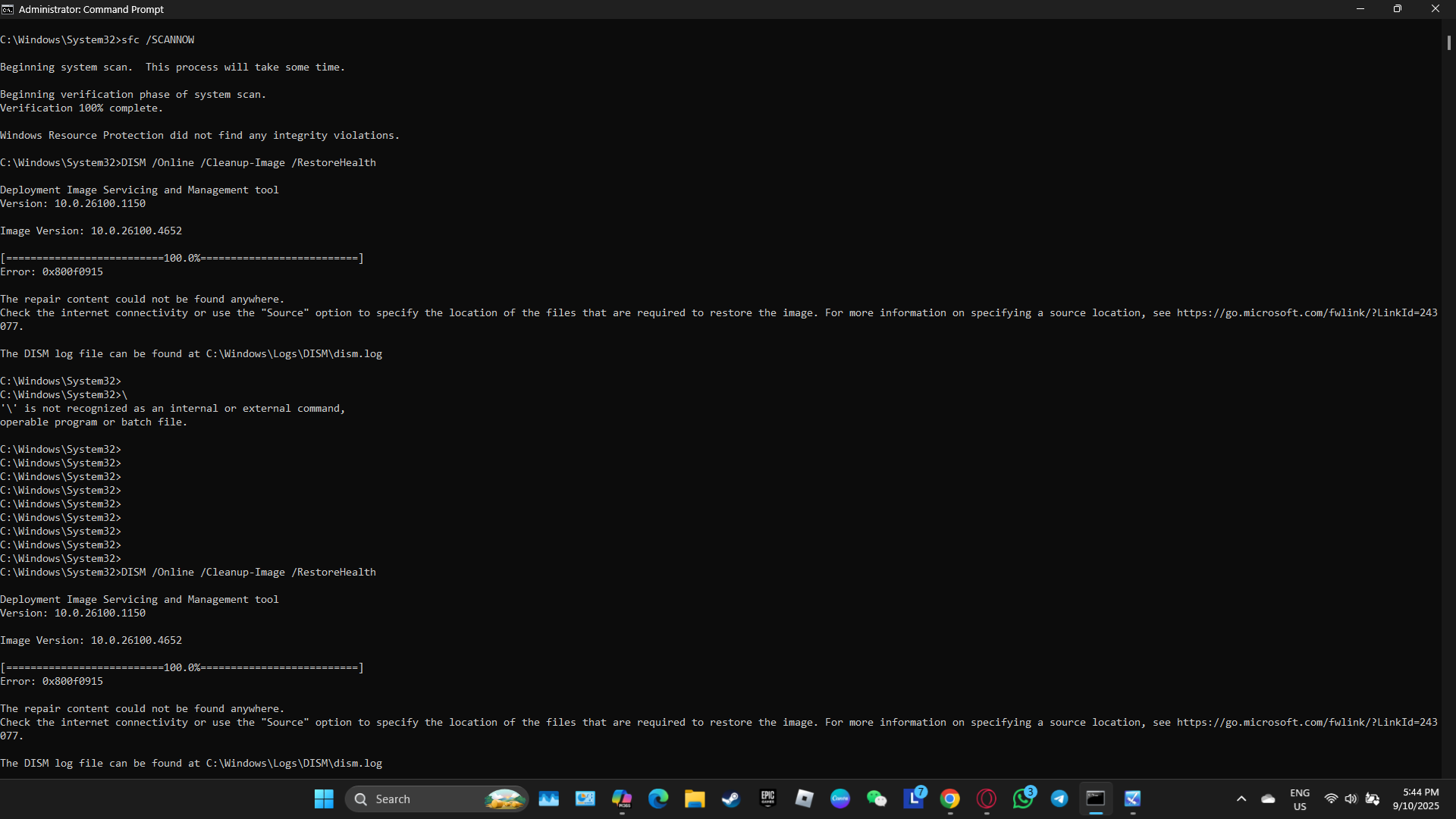Open the Windows Start menu

324,799
